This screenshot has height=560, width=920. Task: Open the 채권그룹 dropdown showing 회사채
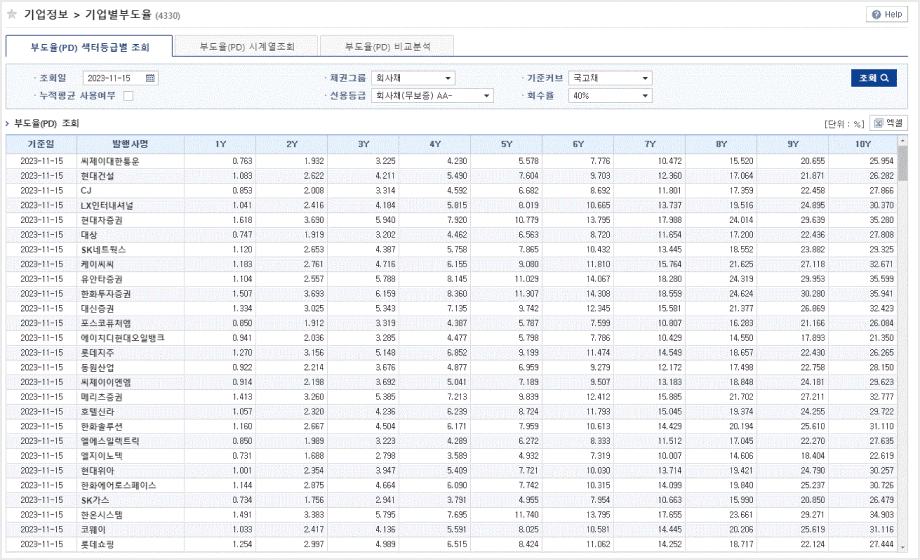(413, 78)
